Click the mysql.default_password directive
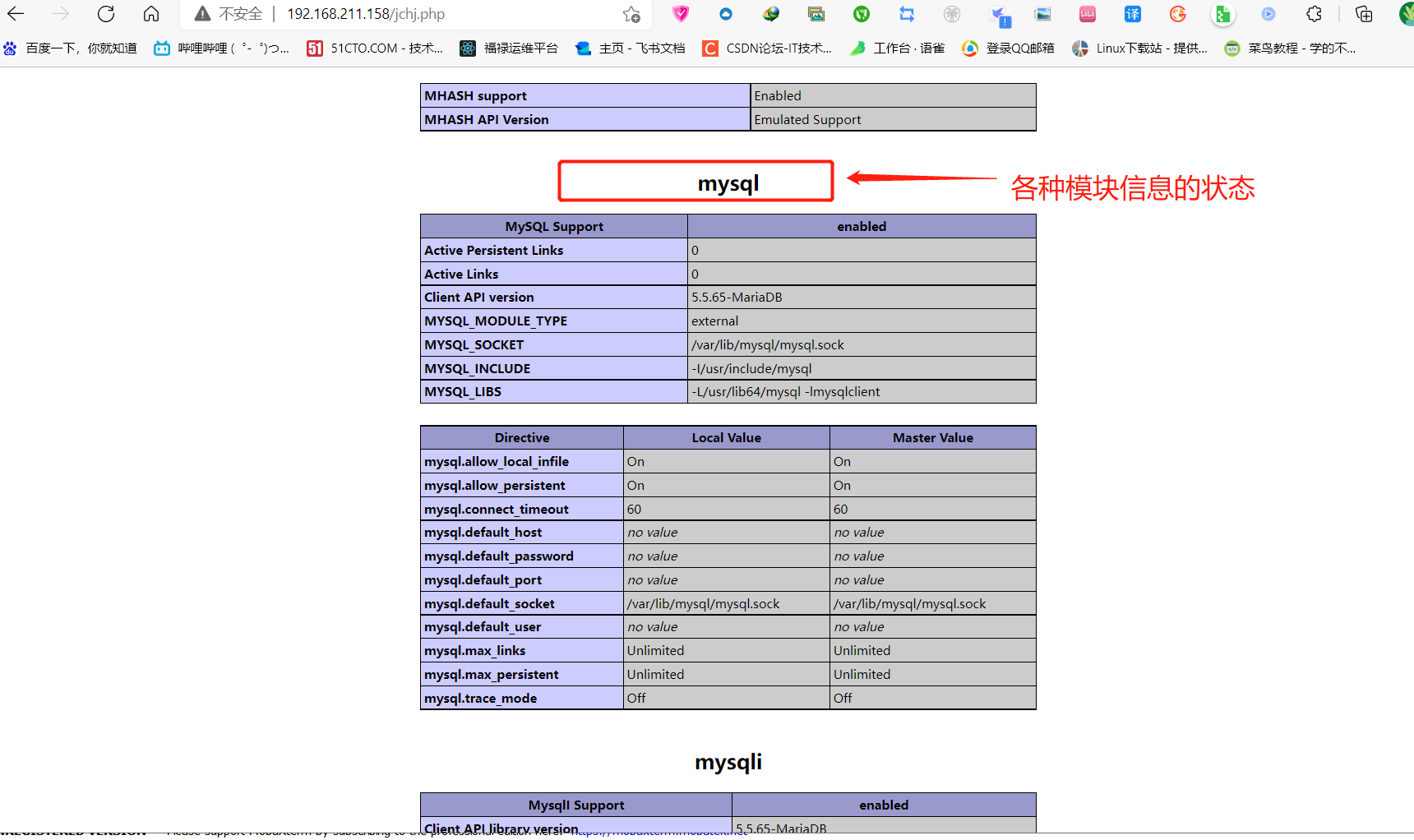Image resolution: width=1414 pixels, height=840 pixels. pyautogui.click(x=499, y=556)
